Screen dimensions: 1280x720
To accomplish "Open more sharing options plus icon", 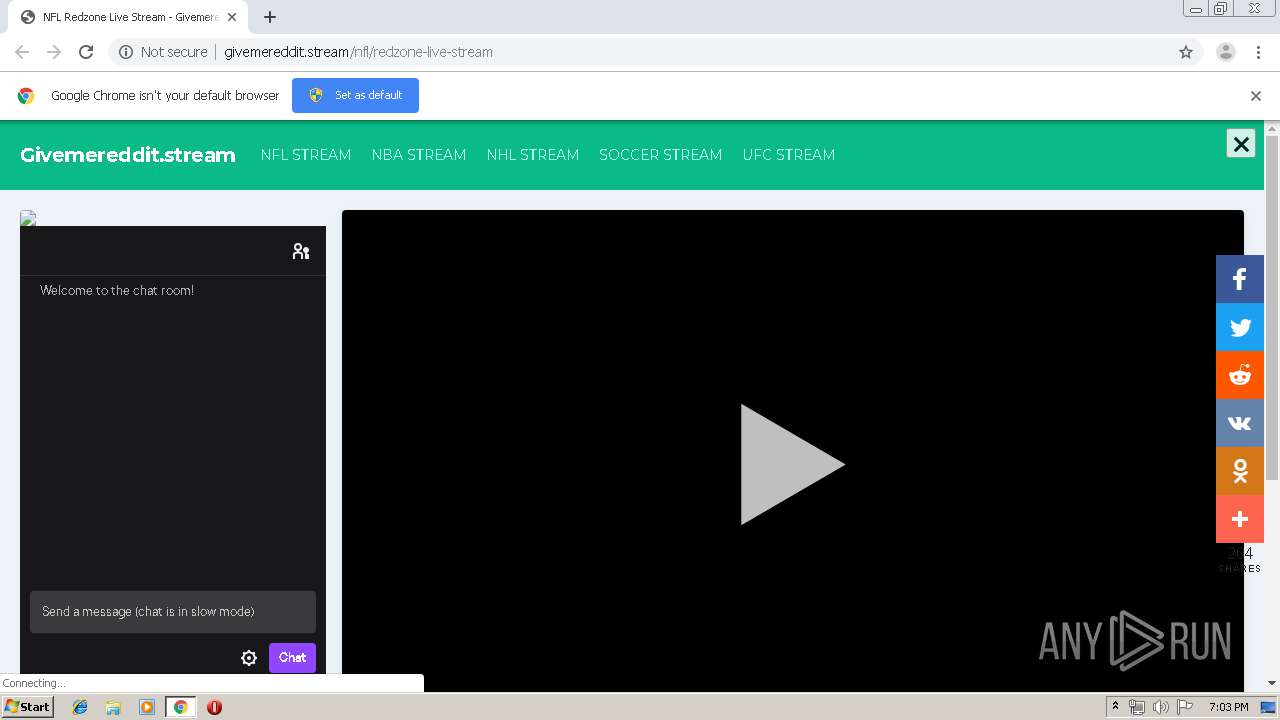I will point(1240,519).
